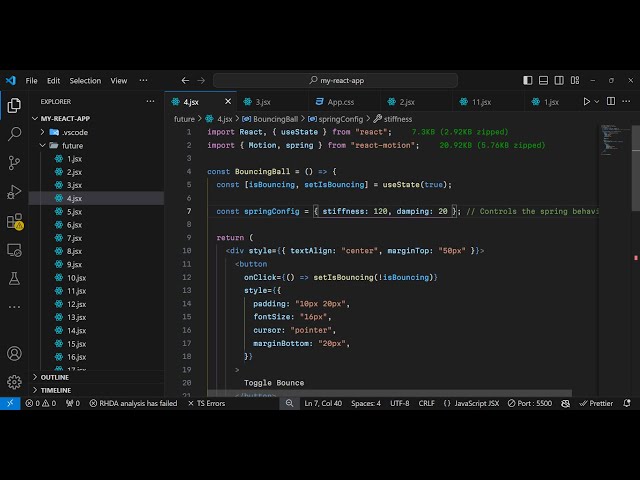Open the Selection menu
Screen dimensions: 640x480
point(85,80)
